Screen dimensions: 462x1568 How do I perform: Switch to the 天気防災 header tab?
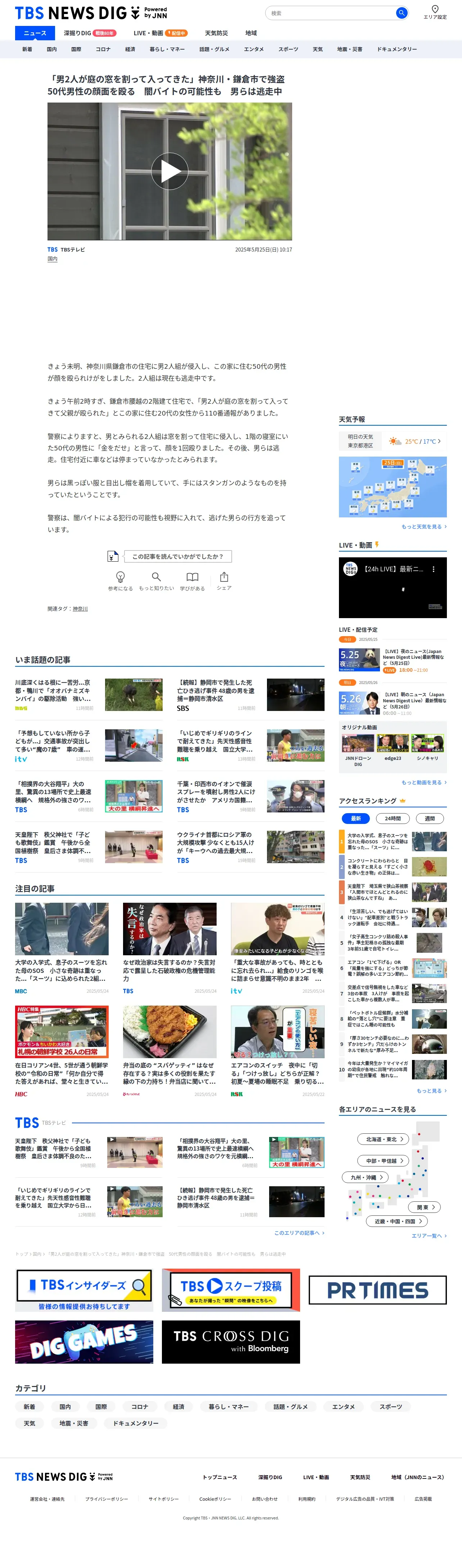(x=216, y=33)
